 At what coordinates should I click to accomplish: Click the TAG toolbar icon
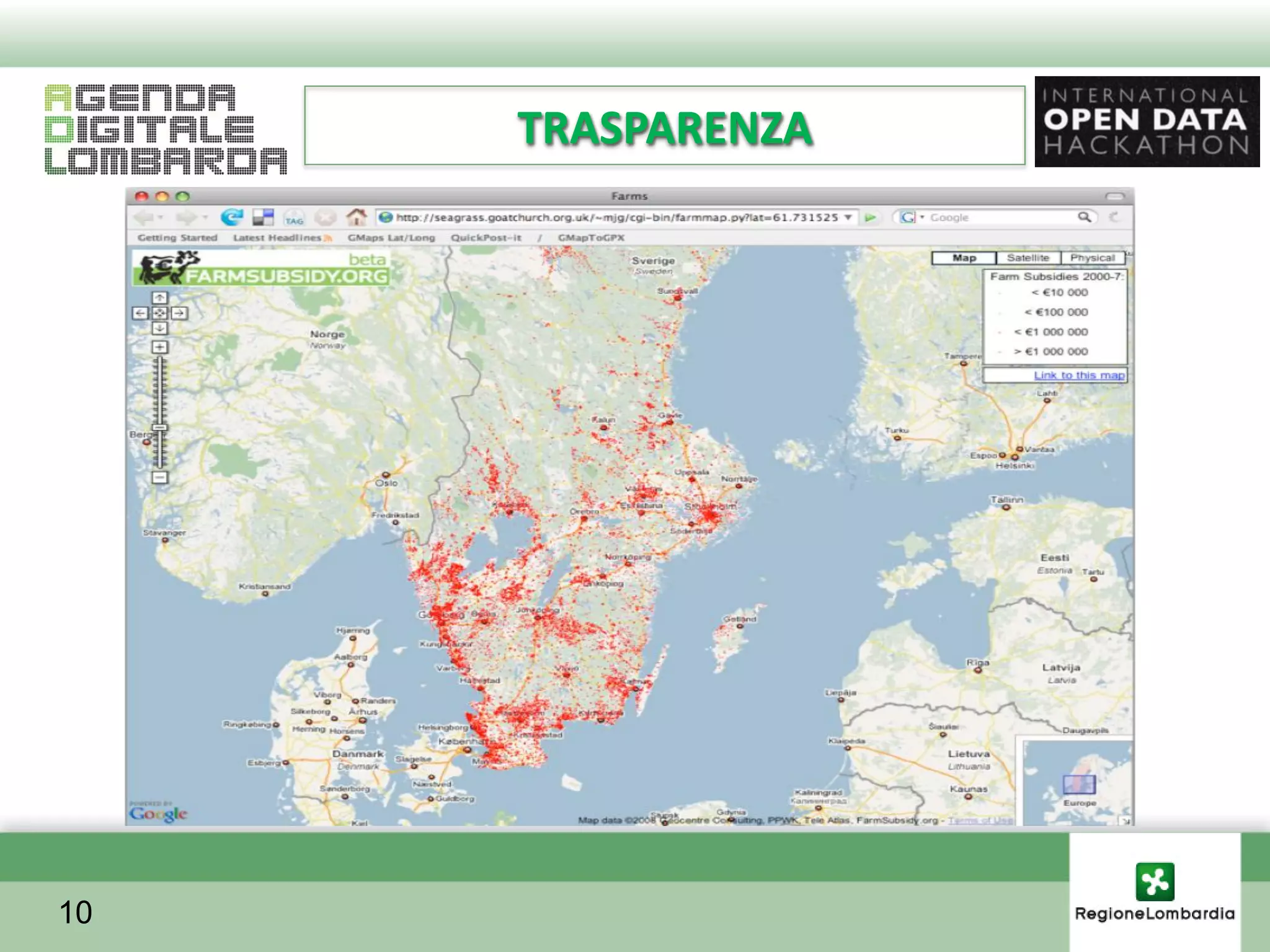pos(294,219)
